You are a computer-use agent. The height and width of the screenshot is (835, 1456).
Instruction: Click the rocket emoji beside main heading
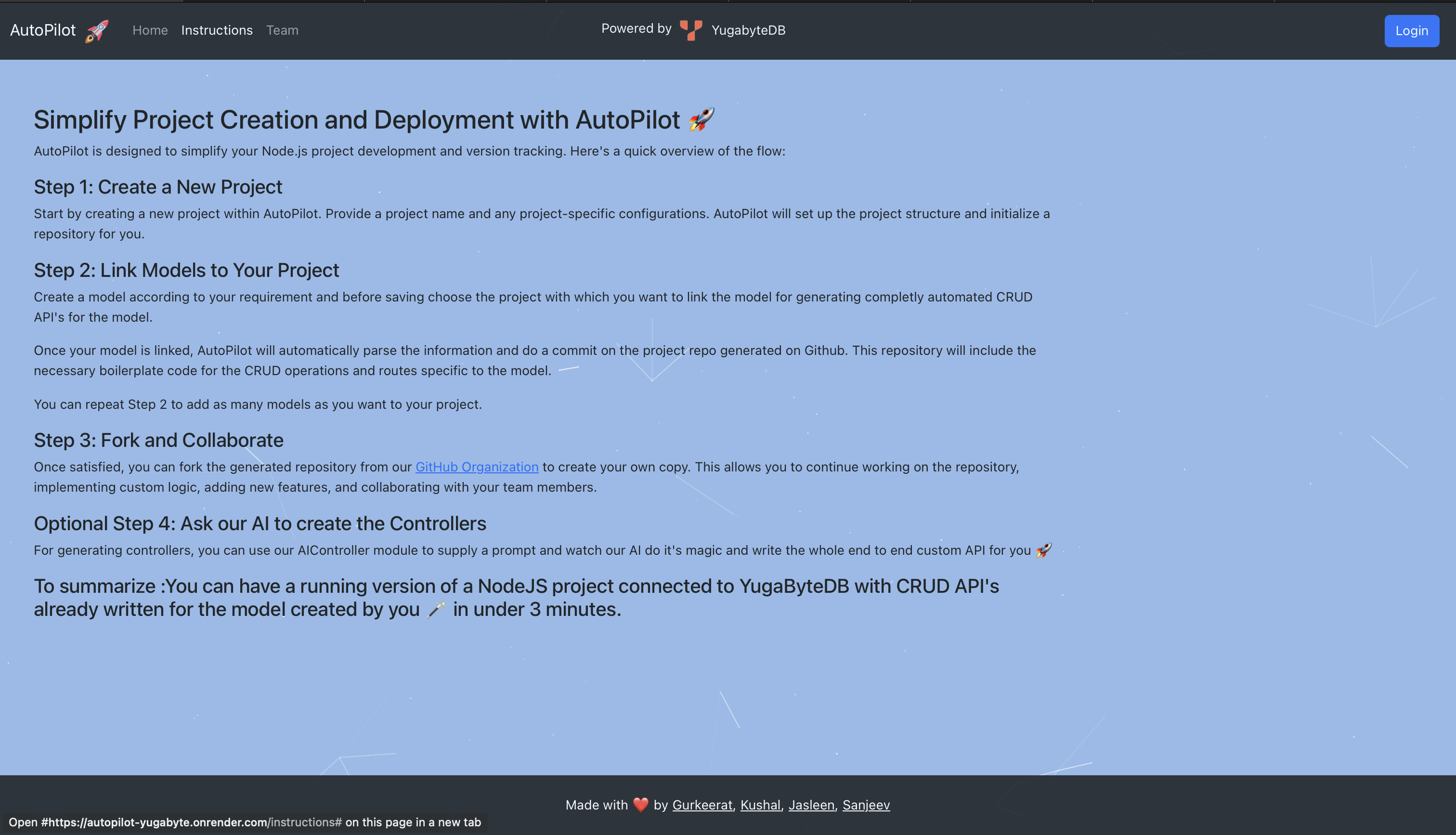coord(701,119)
